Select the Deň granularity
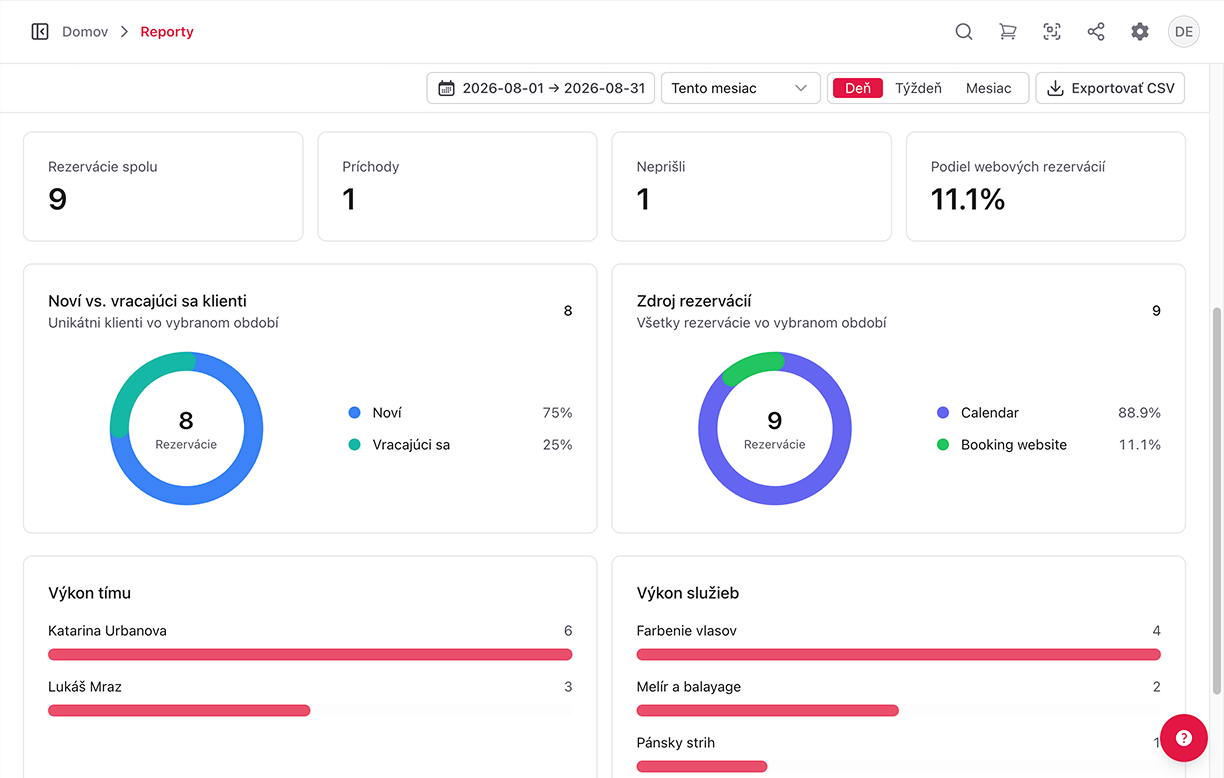The image size is (1224, 778). [x=858, y=88]
